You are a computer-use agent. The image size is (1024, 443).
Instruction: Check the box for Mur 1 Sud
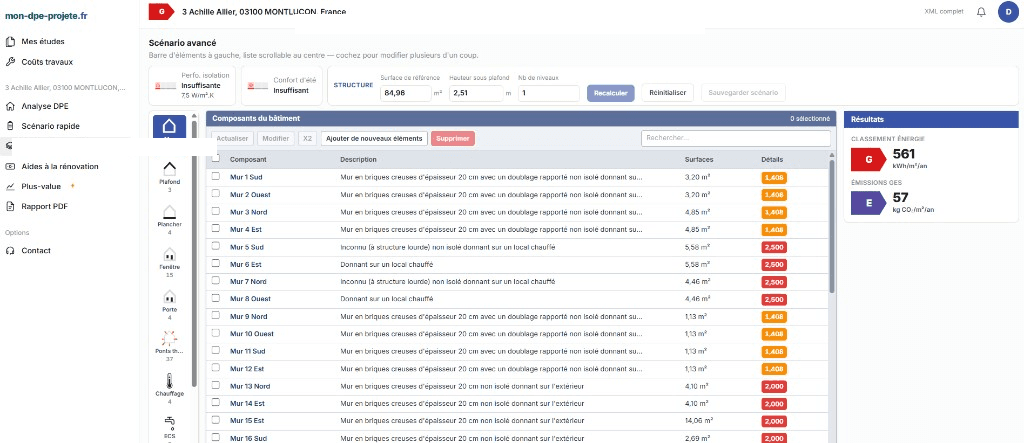[216, 176]
